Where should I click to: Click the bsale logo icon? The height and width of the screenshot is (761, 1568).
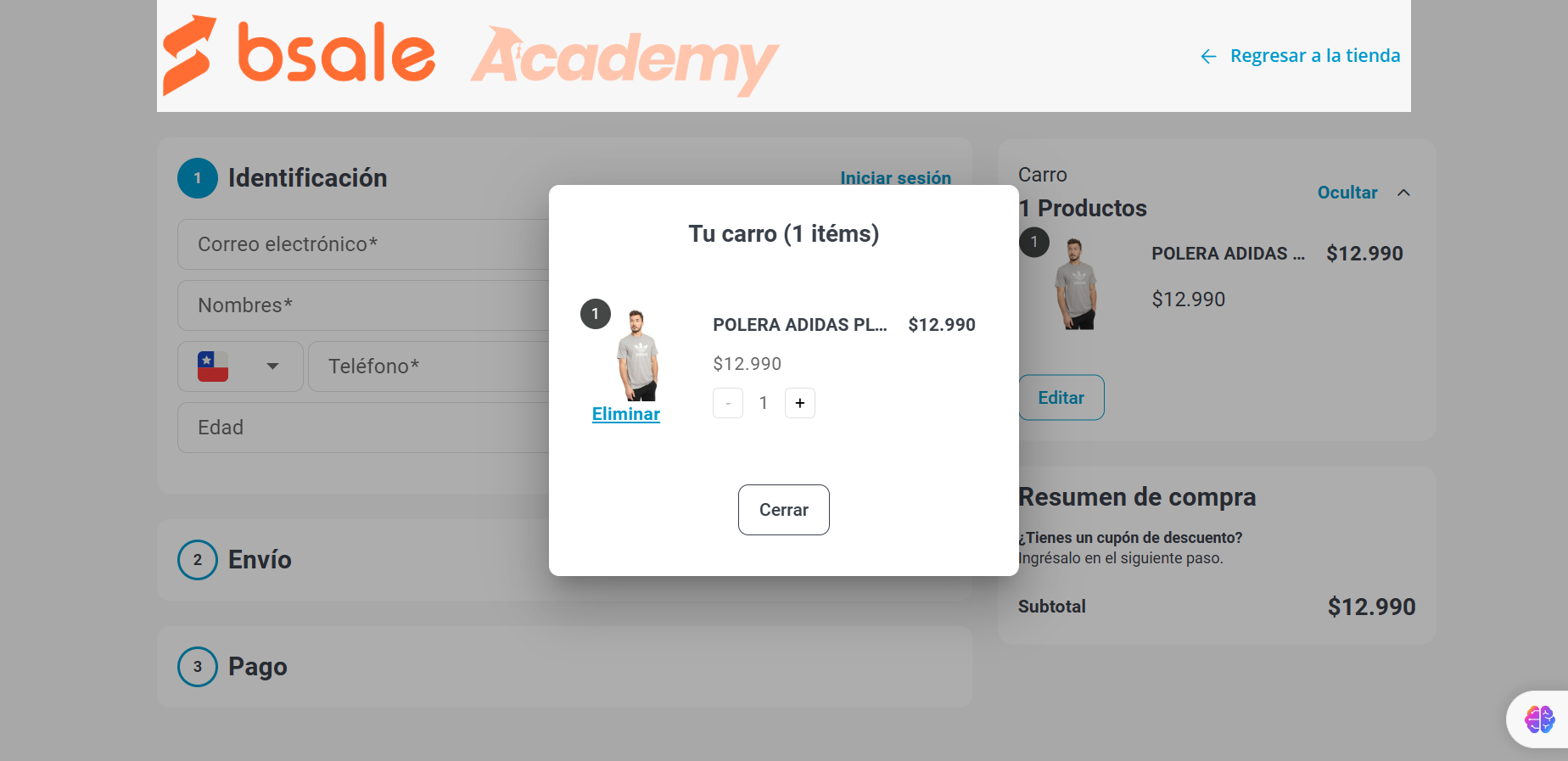coord(188,54)
